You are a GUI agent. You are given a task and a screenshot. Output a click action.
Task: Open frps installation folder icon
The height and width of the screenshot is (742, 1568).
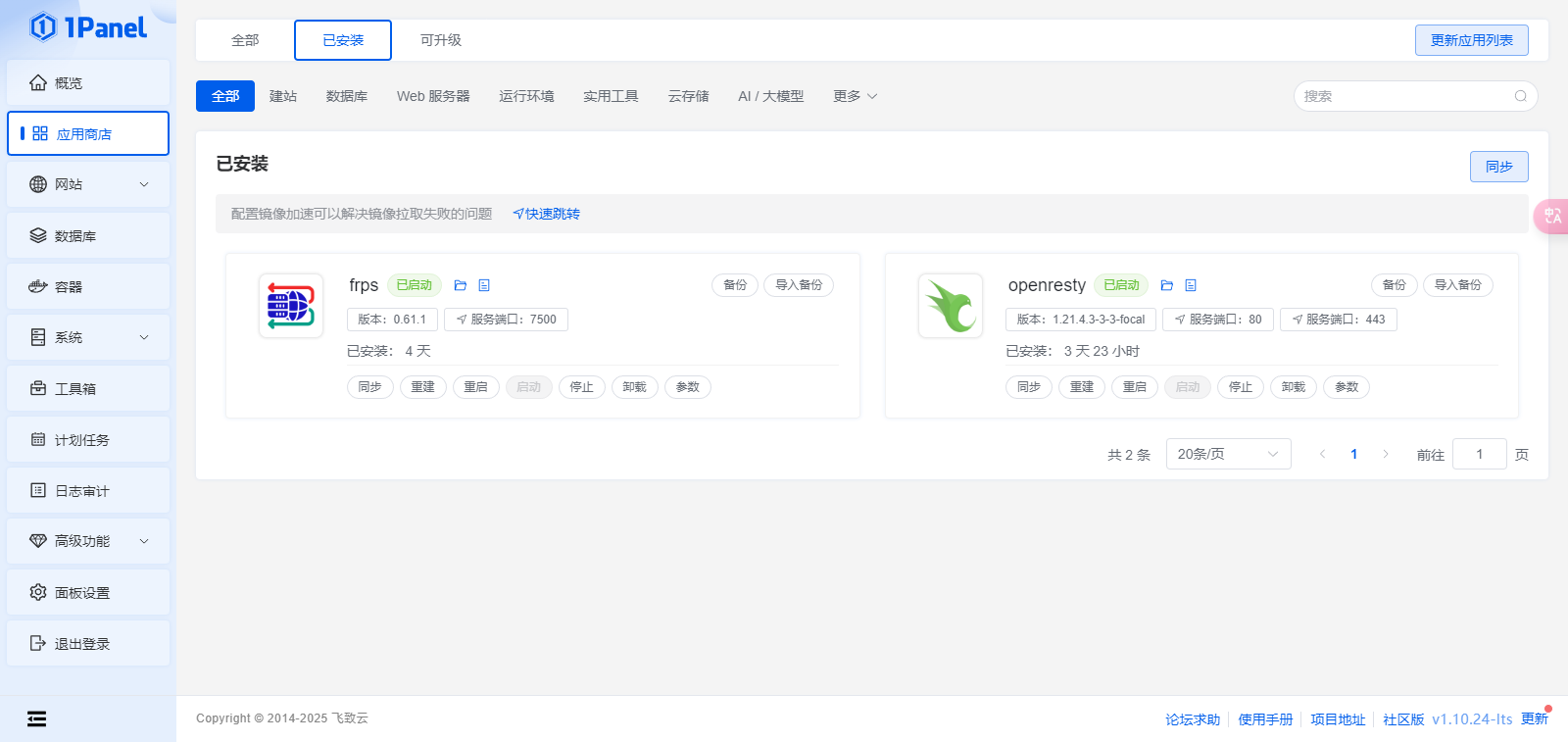pyautogui.click(x=460, y=285)
